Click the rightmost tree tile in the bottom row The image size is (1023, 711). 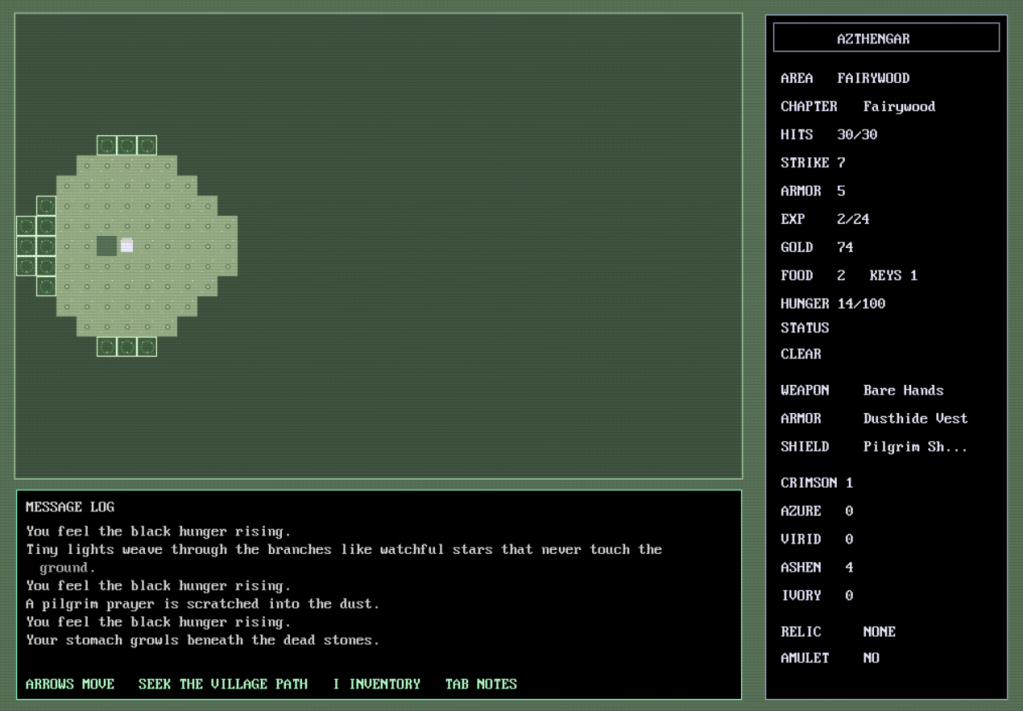click(147, 347)
